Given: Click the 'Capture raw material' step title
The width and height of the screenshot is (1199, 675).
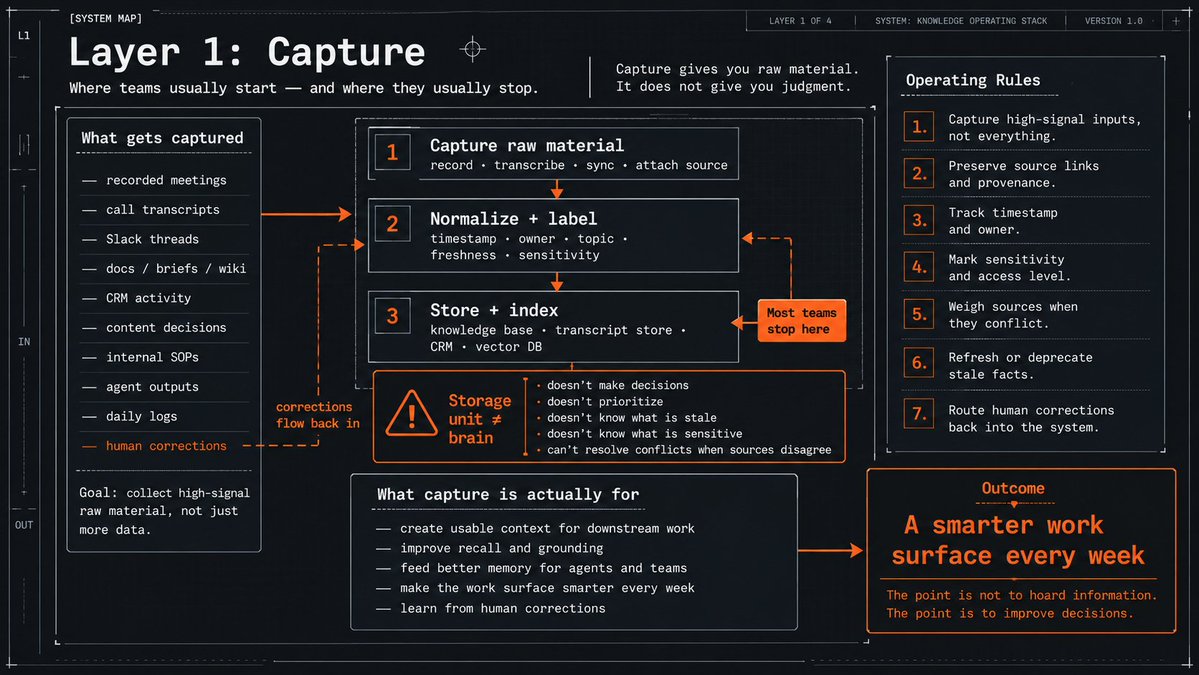Looking at the screenshot, I should pos(527,145).
